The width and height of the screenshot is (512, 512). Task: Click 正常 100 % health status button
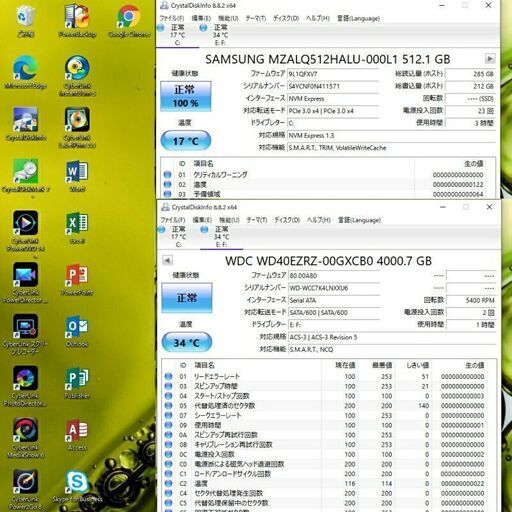point(186,96)
